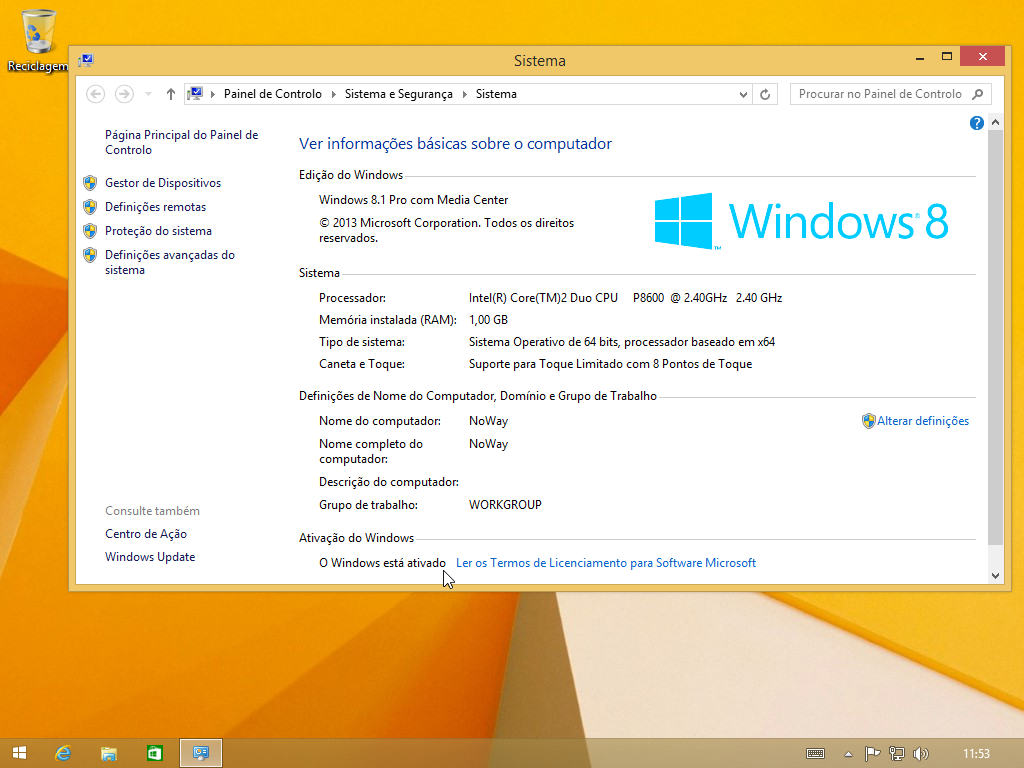Click the Sistema window title bar icon
The width and height of the screenshot is (1024, 768).
pos(86,61)
